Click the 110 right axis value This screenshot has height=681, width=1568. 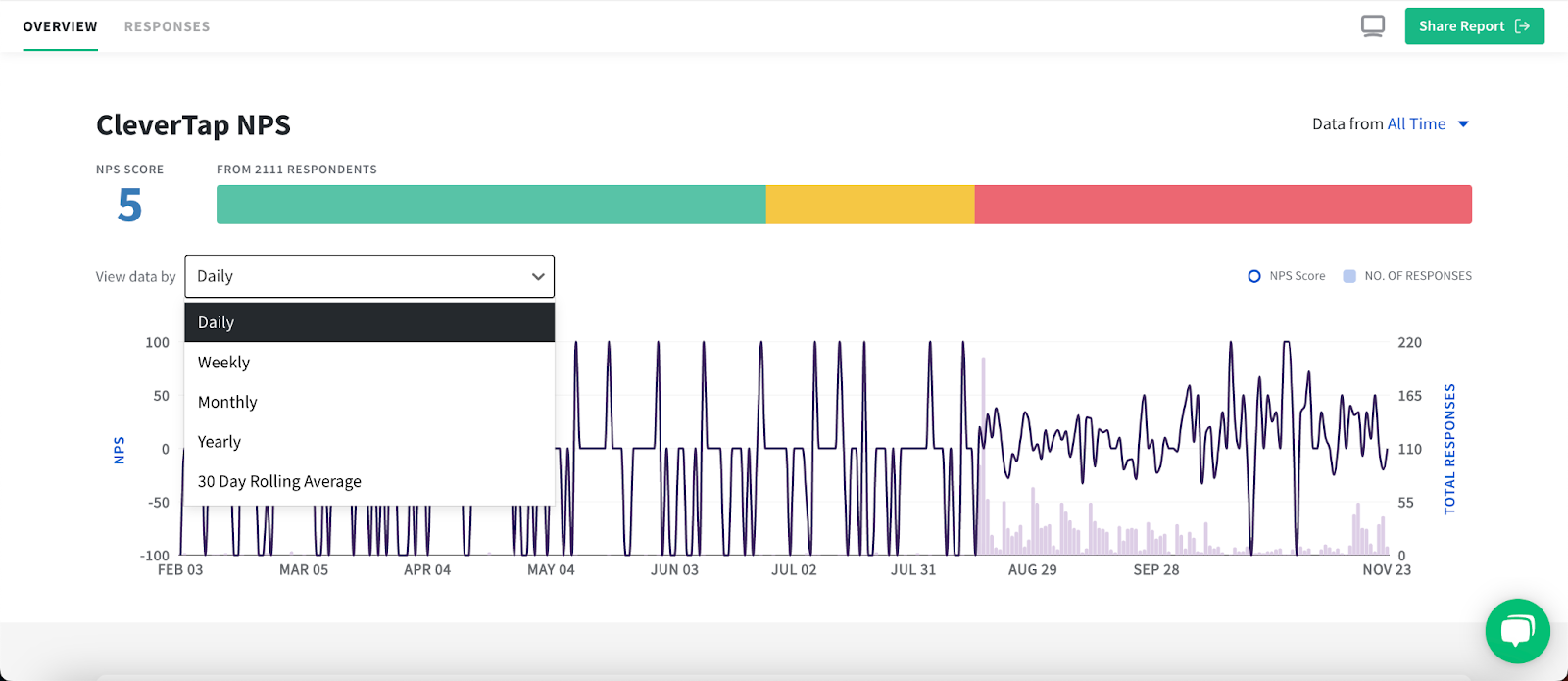[x=1409, y=450]
